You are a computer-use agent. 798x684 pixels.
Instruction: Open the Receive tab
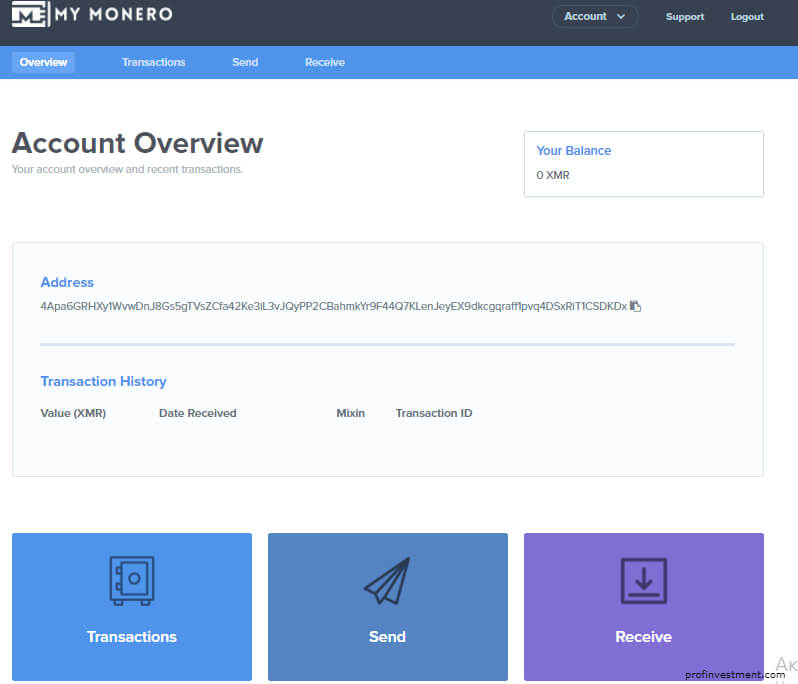tap(325, 62)
